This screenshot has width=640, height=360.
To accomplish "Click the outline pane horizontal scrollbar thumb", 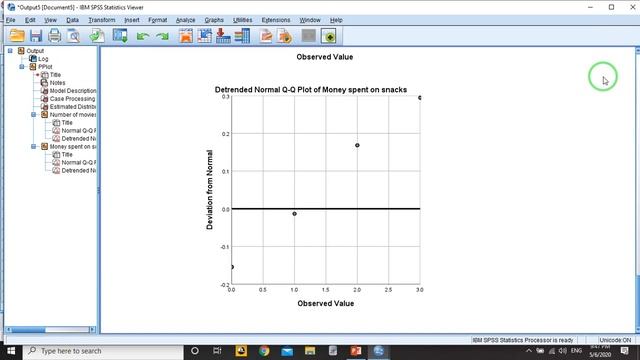I will pyautogui.click(x=28, y=329).
